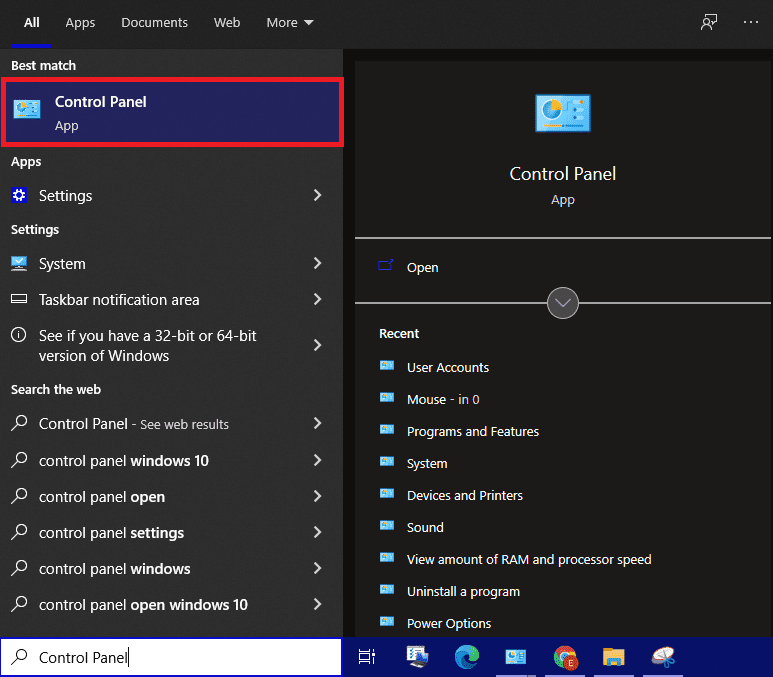The image size is (773, 677).
Task: Switch to the Apps filter tab
Action: [80, 23]
